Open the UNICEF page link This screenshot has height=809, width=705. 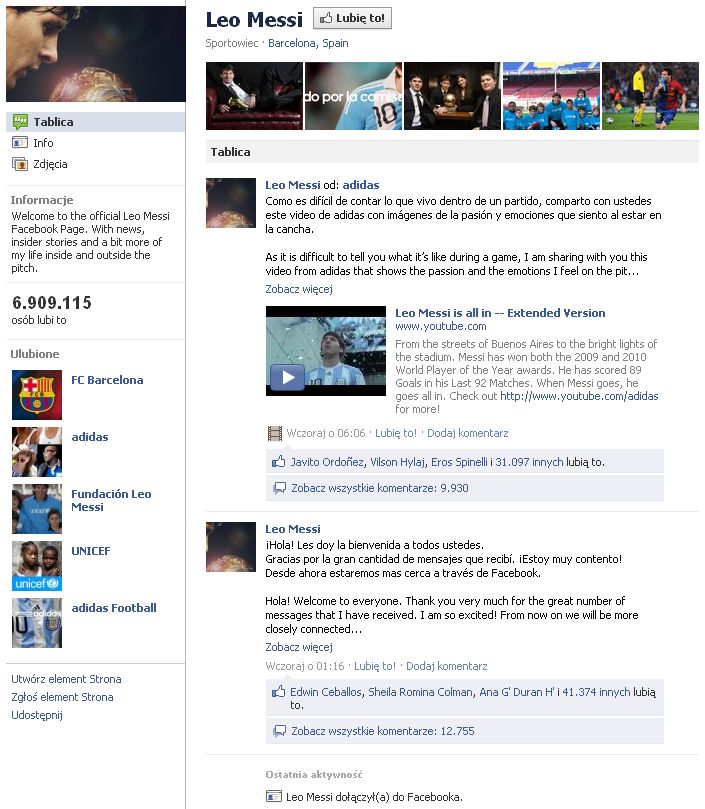91,551
